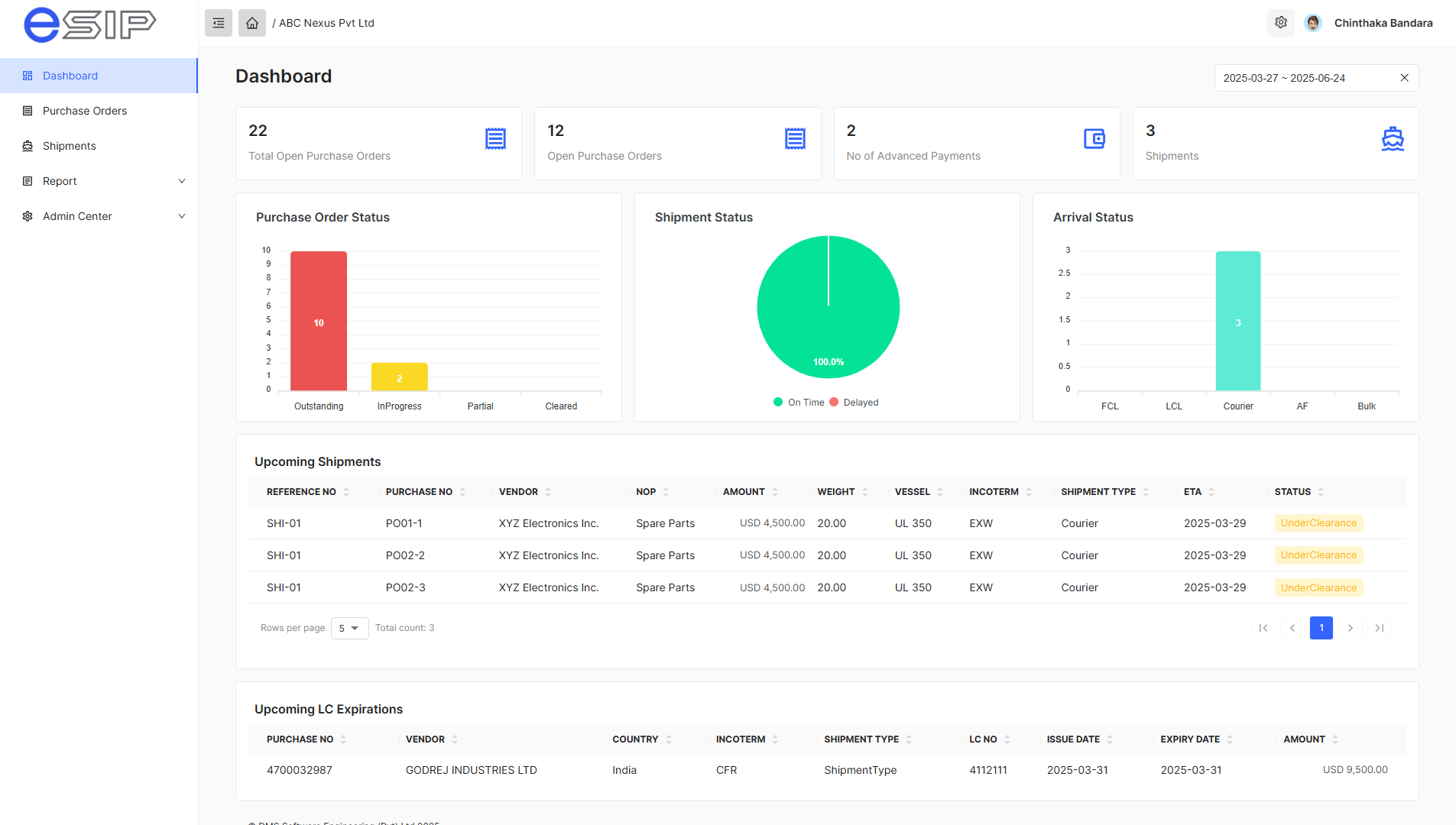Click the Shipments card ship icon

tap(1393, 139)
